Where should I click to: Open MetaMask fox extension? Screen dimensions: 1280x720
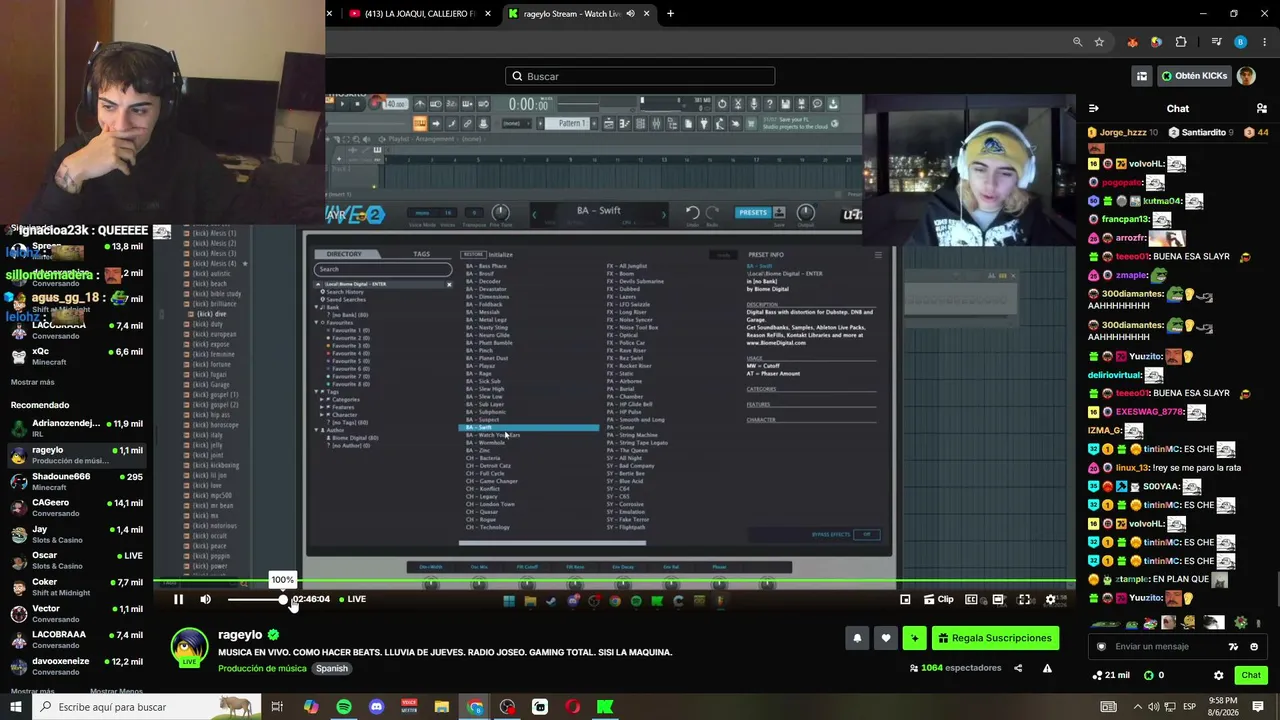pos(1132,42)
